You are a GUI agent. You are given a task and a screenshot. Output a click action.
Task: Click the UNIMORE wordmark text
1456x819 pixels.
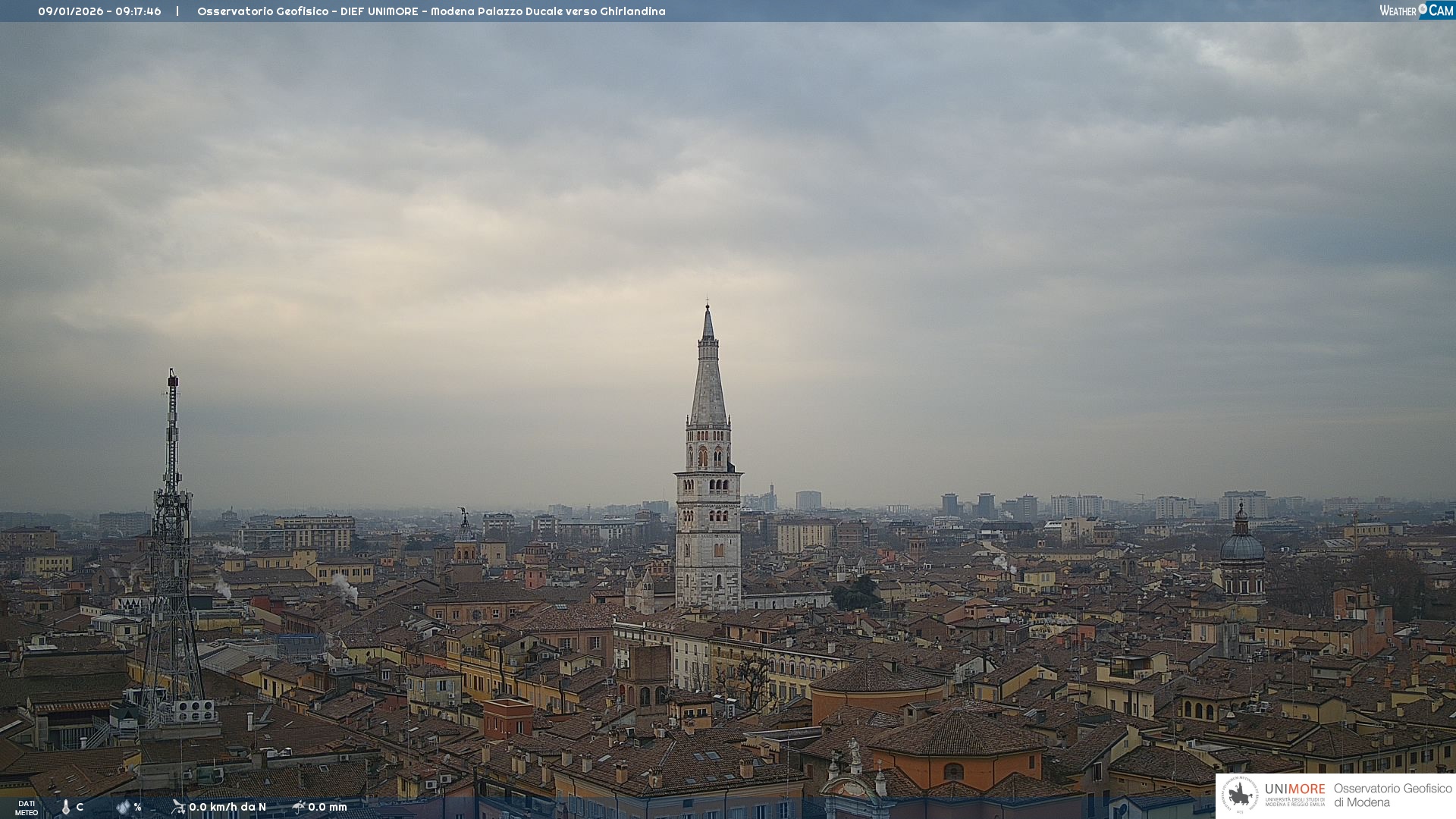click(x=1294, y=789)
